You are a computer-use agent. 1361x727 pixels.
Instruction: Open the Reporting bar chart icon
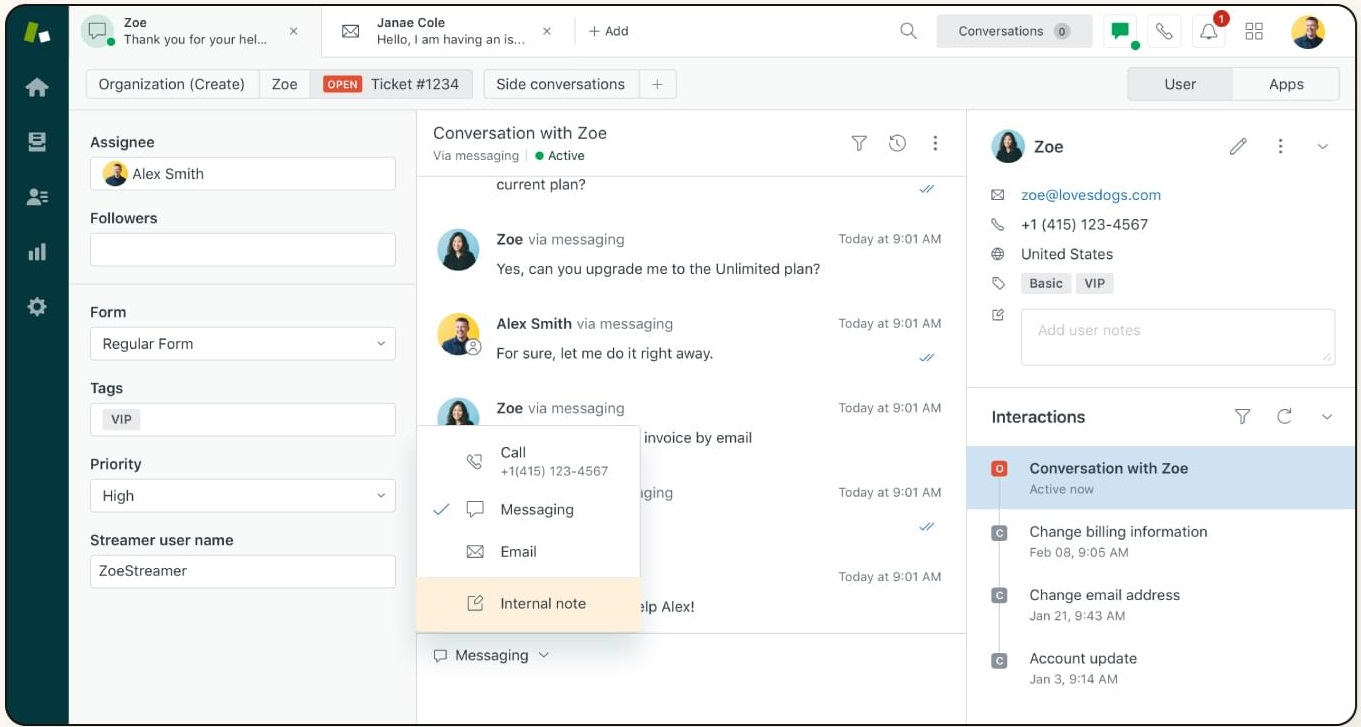37,252
